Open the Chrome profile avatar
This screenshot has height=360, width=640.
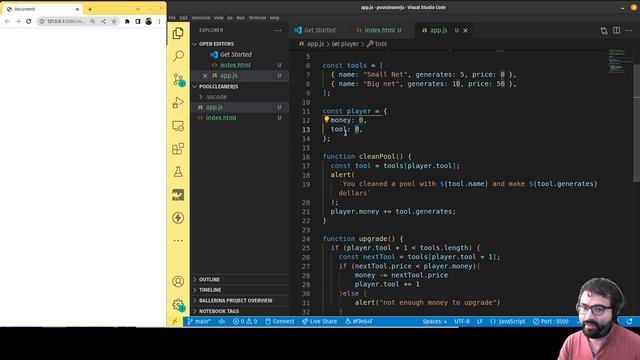149,21
